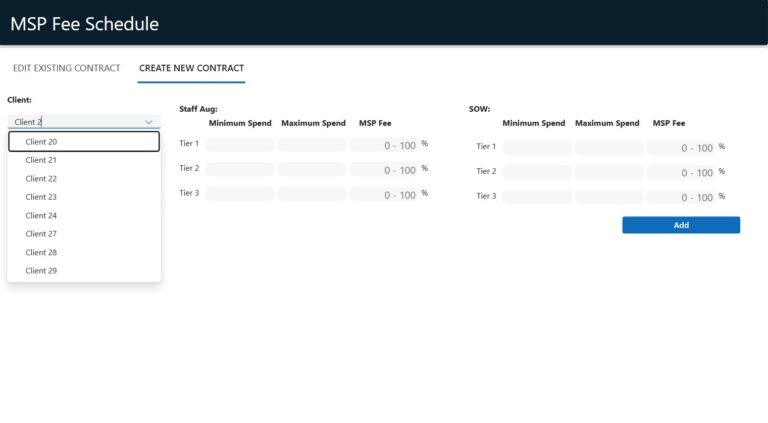Click SOW Tier 1 Minimum Spend field
The width and height of the screenshot is (768, 423).
point(537,148)
